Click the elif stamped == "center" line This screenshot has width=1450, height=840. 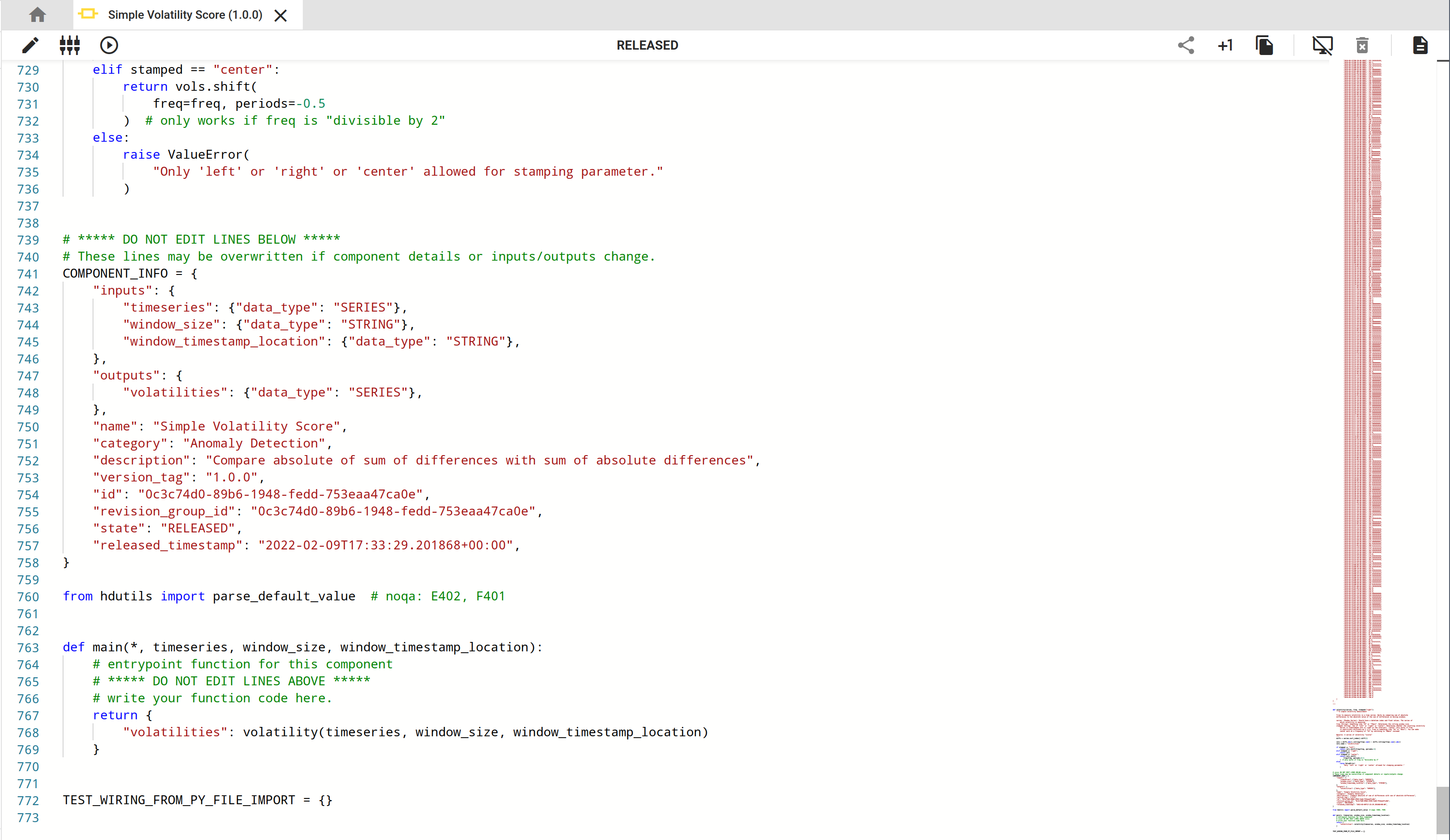click(186, 70)
